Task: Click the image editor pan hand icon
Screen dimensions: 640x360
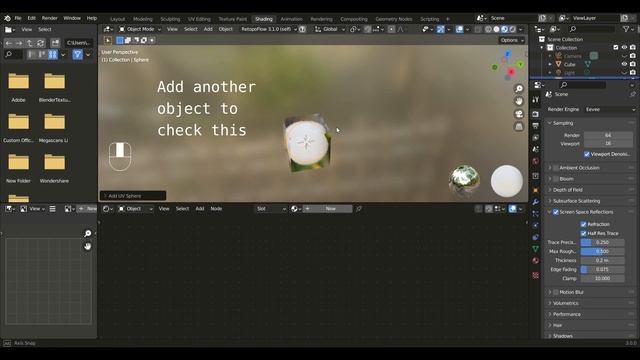Action: (87, 246)
